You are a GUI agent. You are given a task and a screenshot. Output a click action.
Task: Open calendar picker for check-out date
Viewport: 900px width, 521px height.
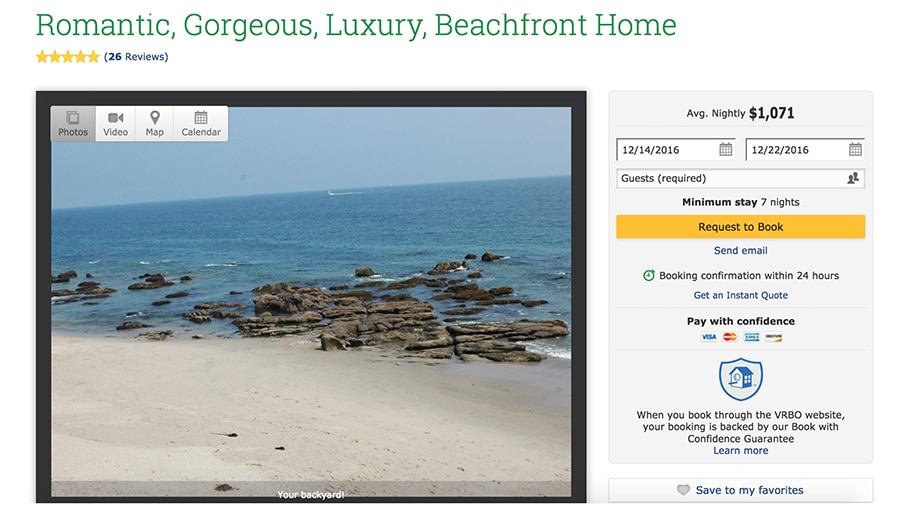[855, 150]
